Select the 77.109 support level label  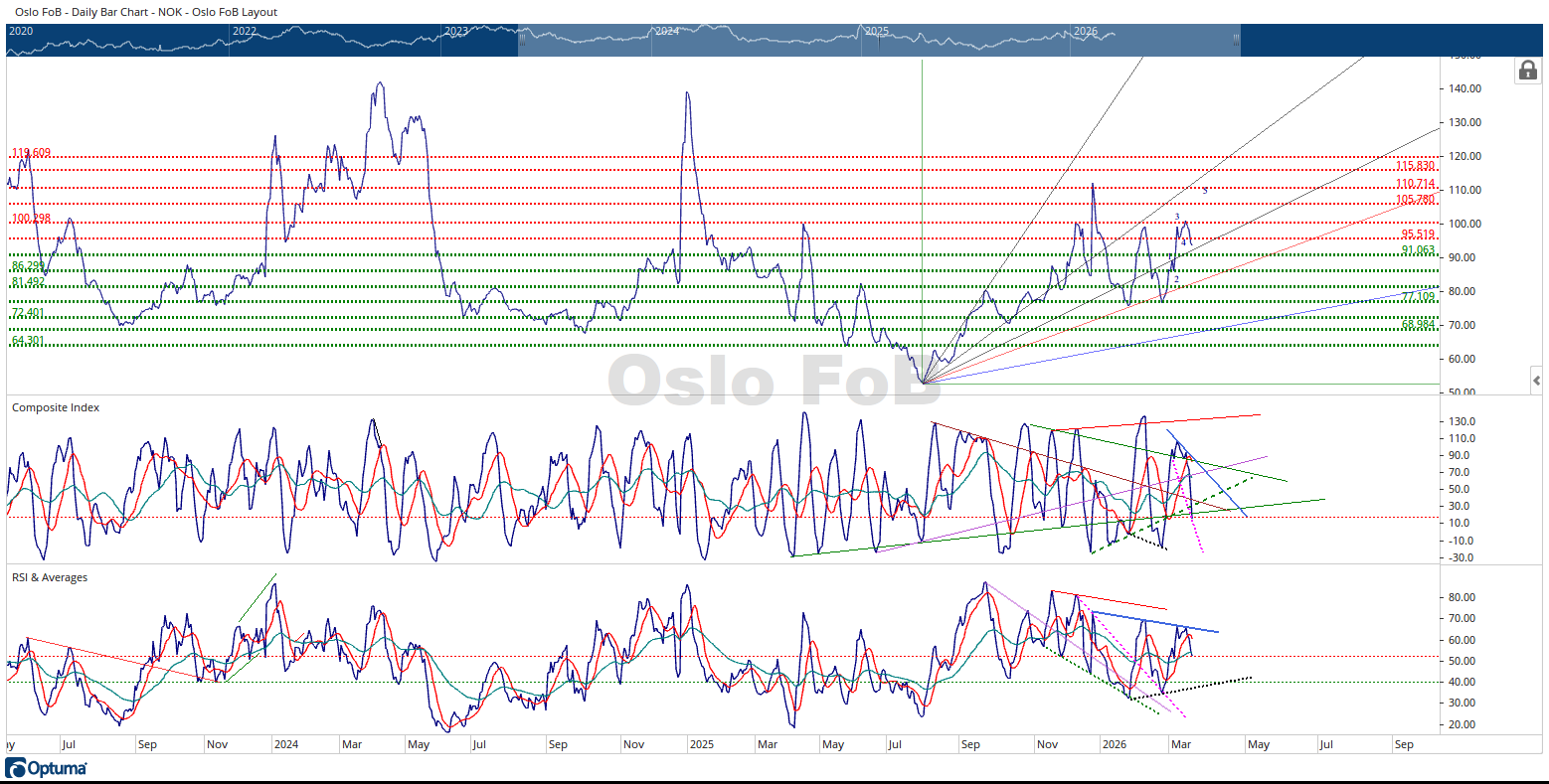point(1418,296)
